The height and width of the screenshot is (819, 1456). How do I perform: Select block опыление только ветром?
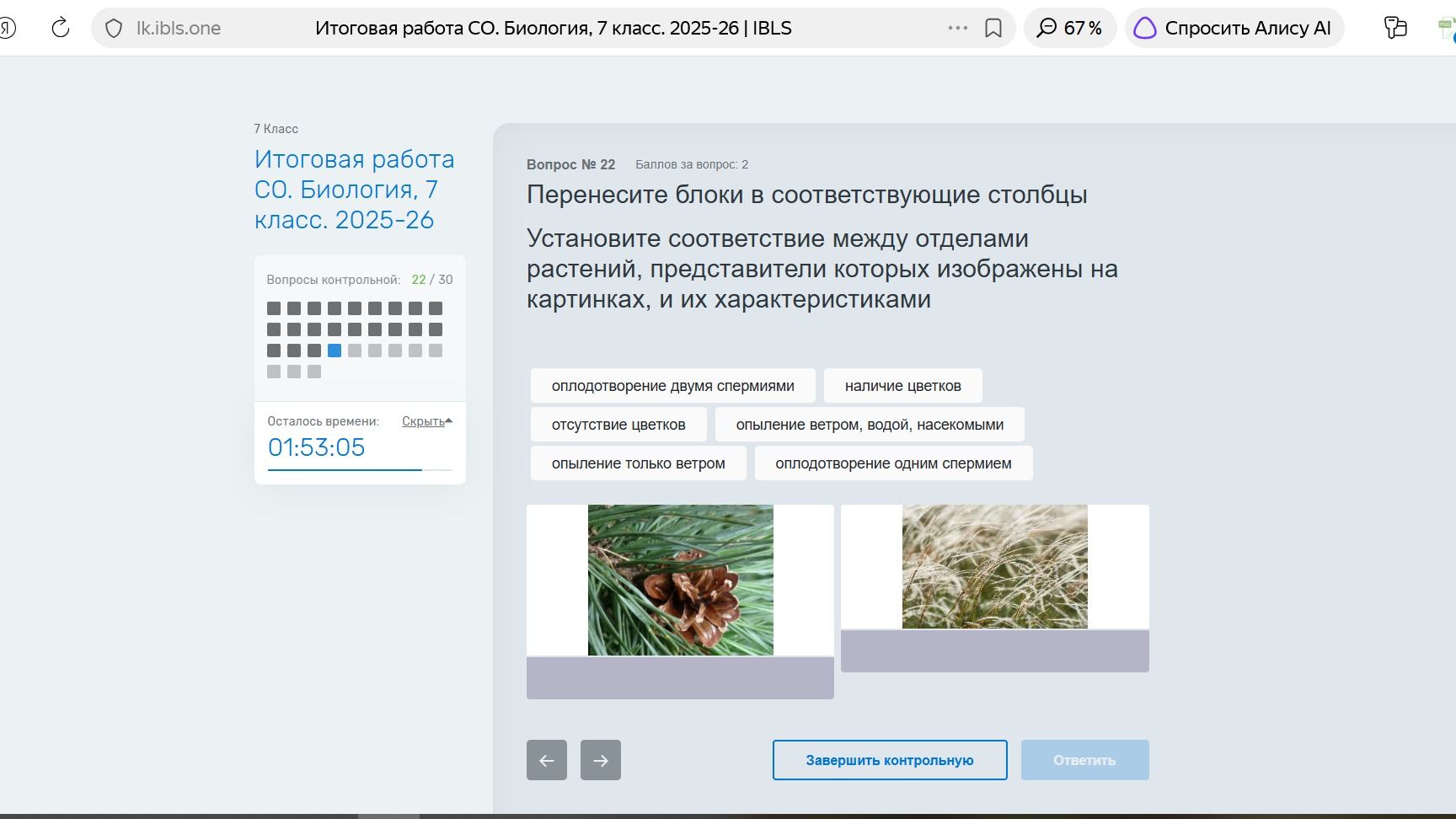click(x=639, y=463)
